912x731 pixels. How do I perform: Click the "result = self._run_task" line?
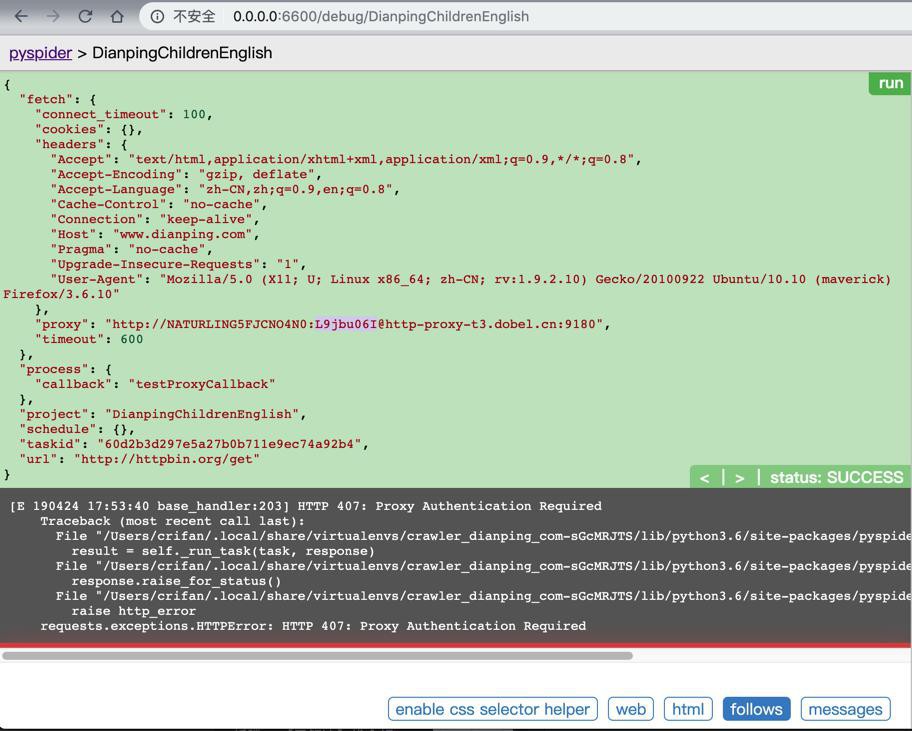(x=223, y=551)
